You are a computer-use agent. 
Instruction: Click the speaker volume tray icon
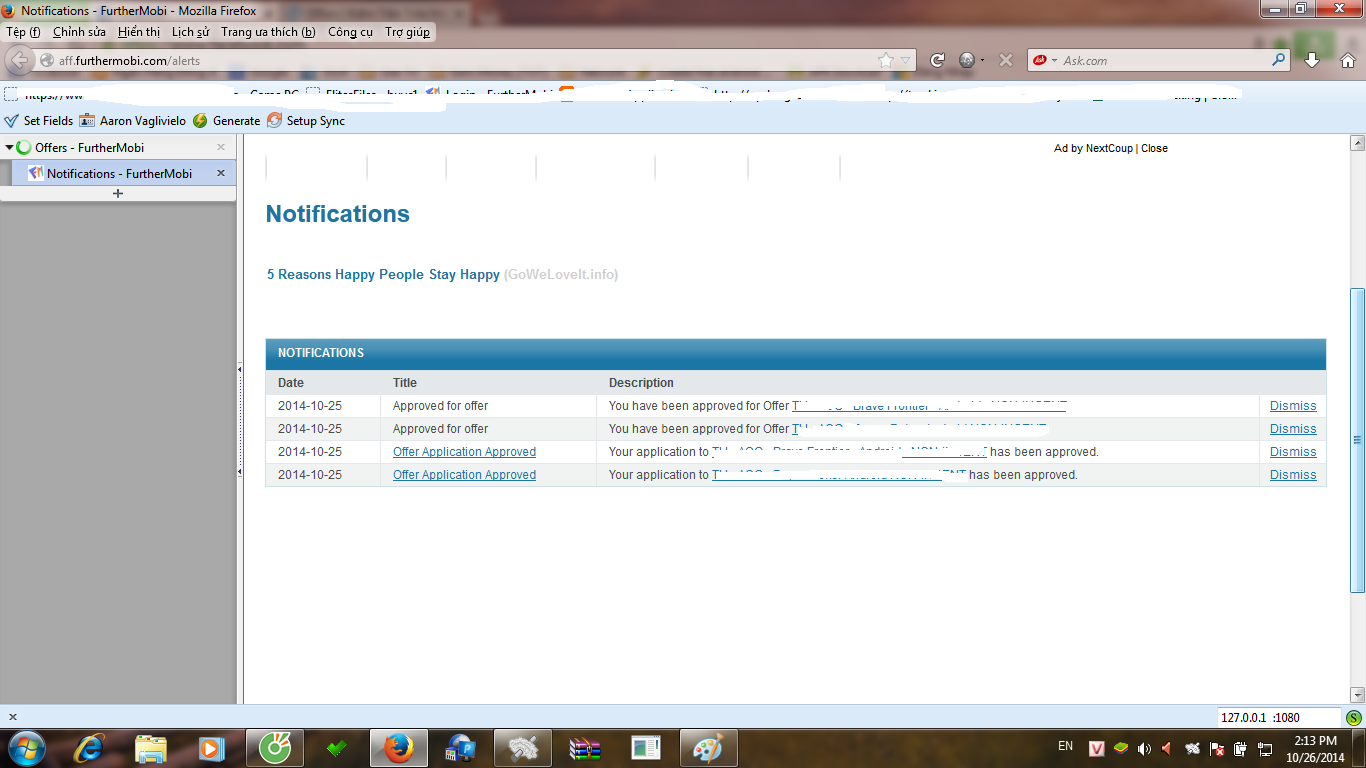point(1144,748)
